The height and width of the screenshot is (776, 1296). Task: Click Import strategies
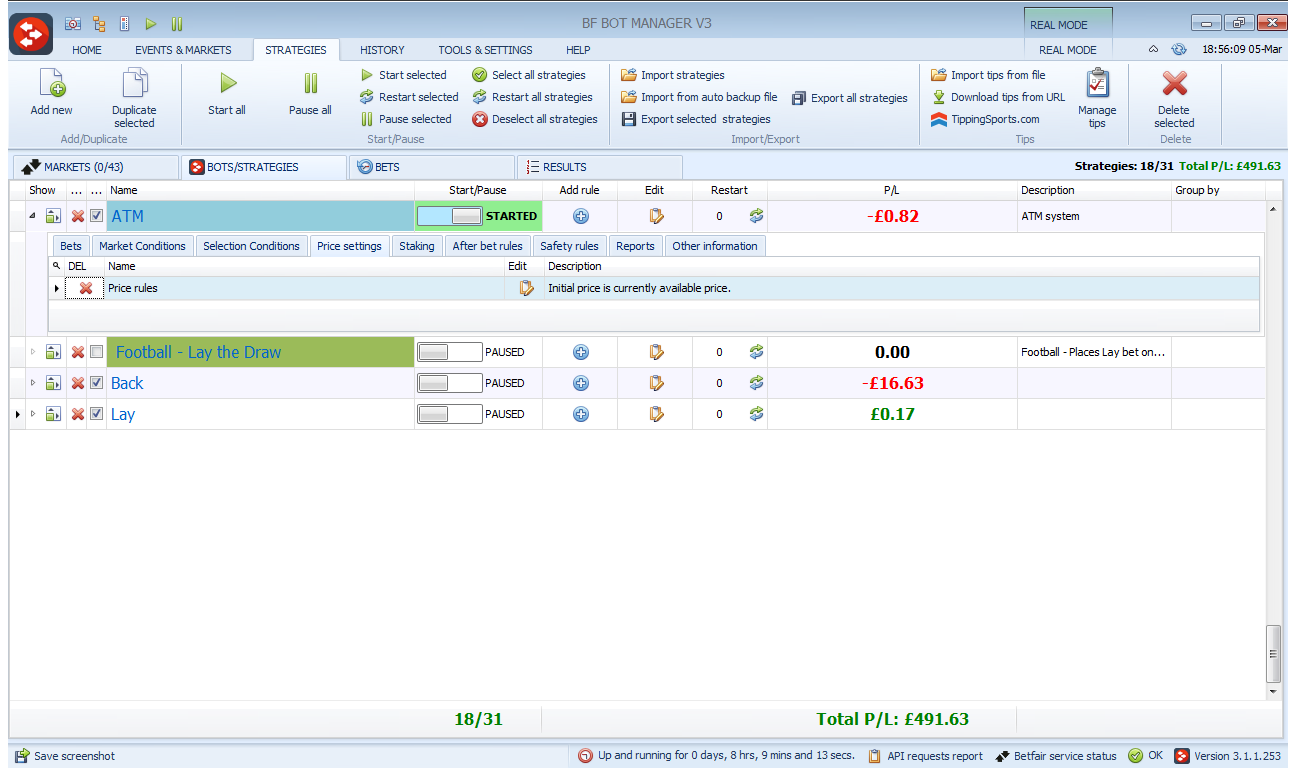[x=672, y=75]
